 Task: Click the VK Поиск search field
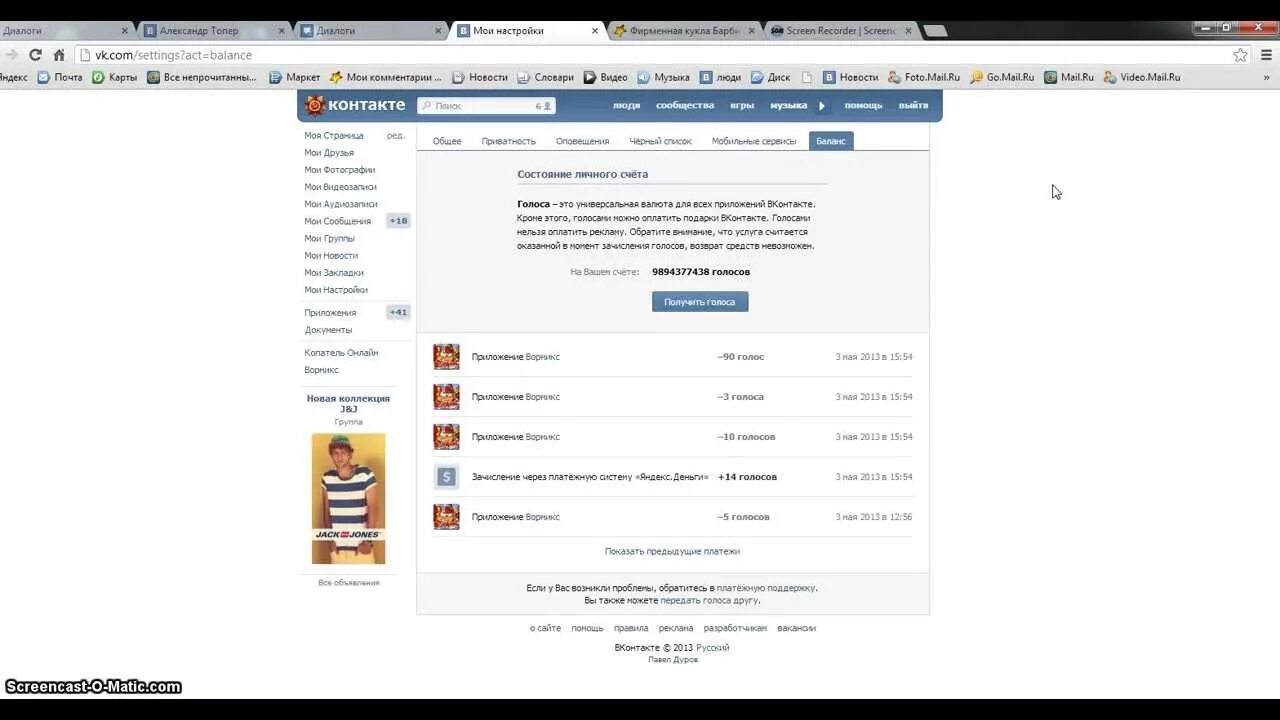pyautogui.click(x=486, y=105)
